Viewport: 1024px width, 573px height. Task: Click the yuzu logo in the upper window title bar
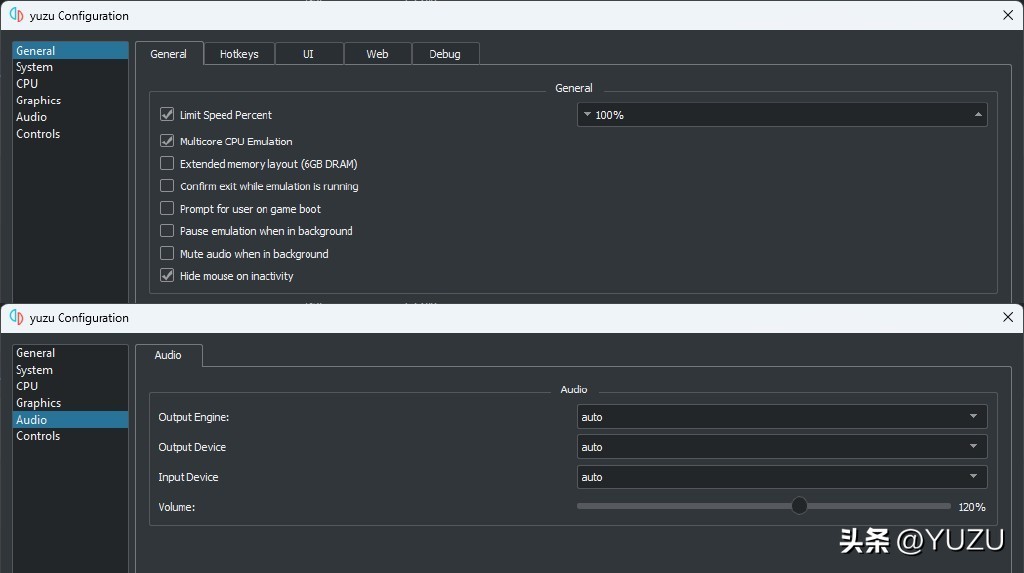16,16
